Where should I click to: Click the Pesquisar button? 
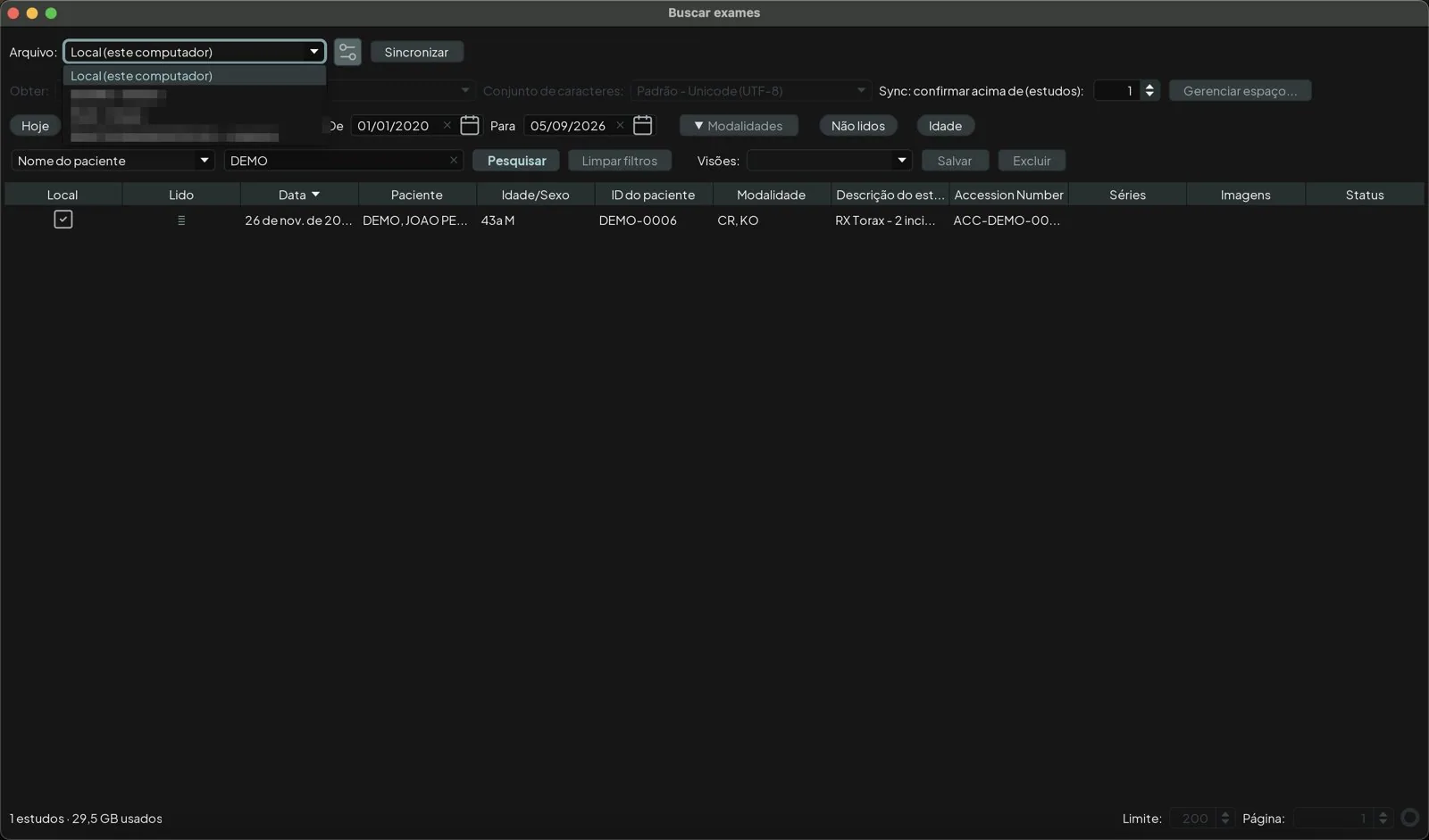[x=516, y=161]
